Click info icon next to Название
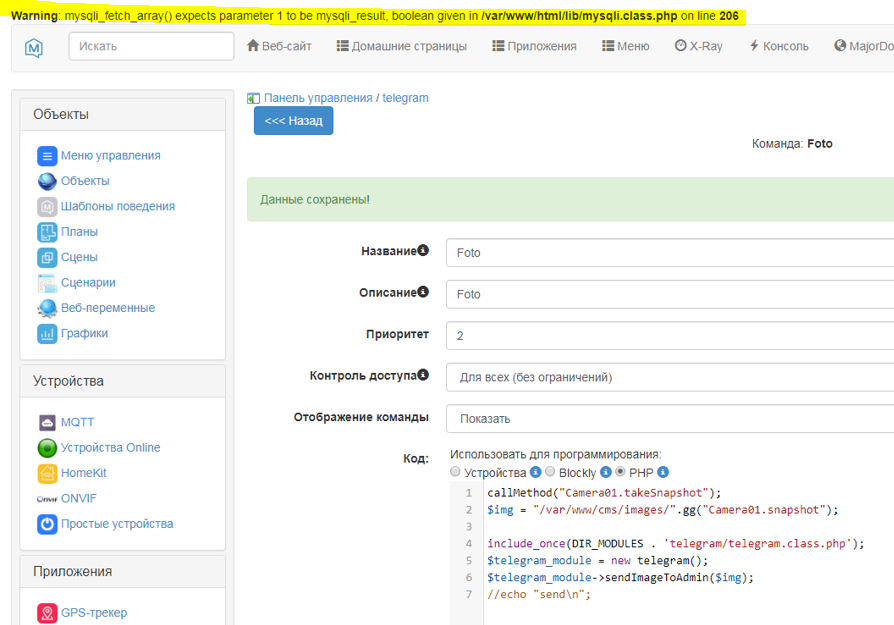The width and height of the screenshot is (894, 625). [423, 251]
